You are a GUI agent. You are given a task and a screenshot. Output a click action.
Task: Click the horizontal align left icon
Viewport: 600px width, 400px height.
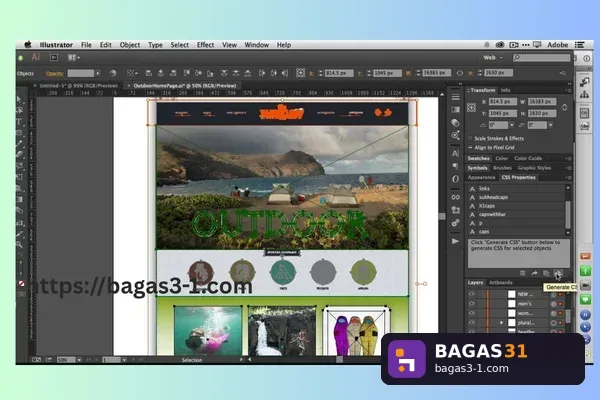tap(148, 73)
